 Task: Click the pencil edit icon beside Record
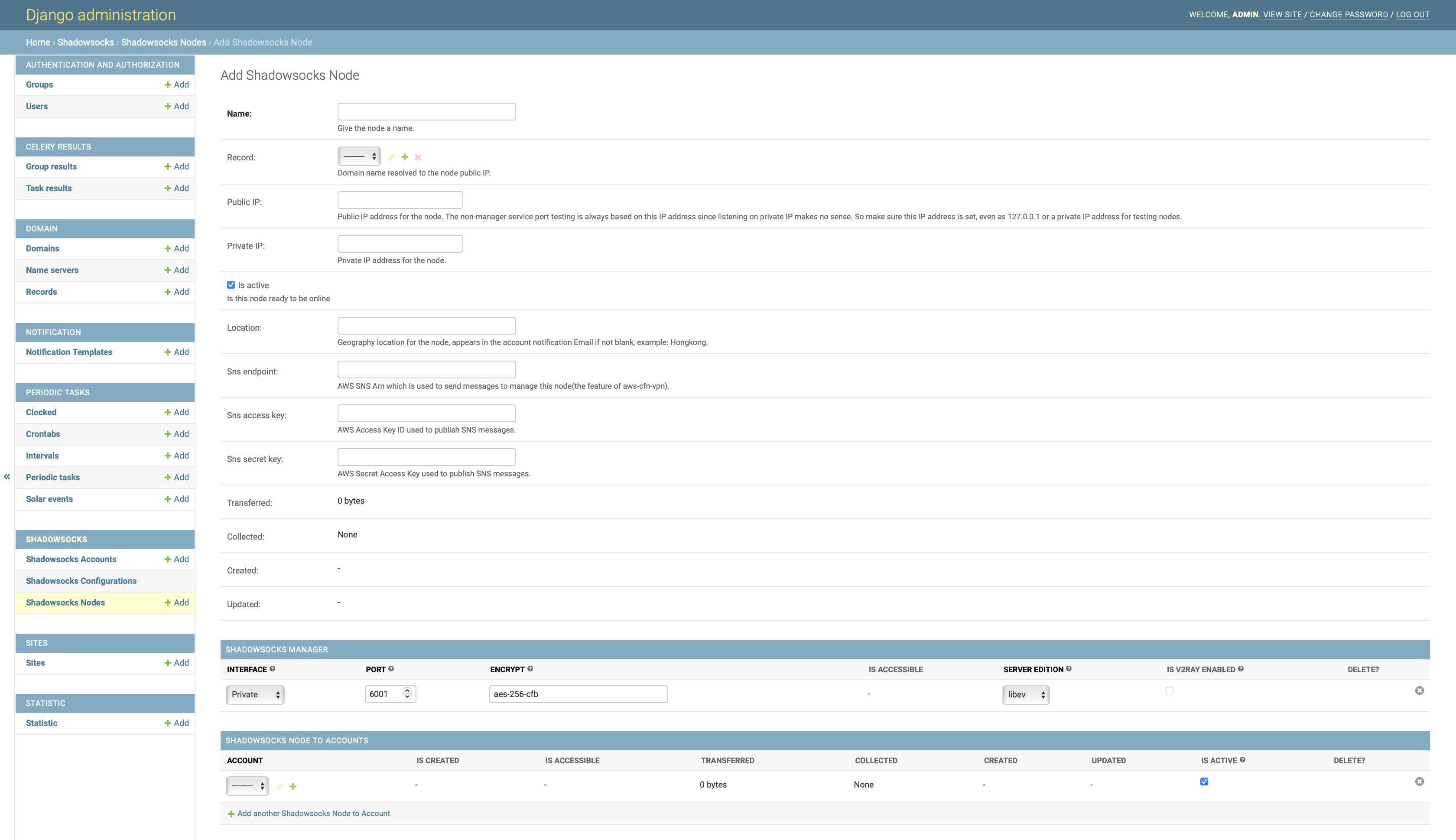pos(392,157)
